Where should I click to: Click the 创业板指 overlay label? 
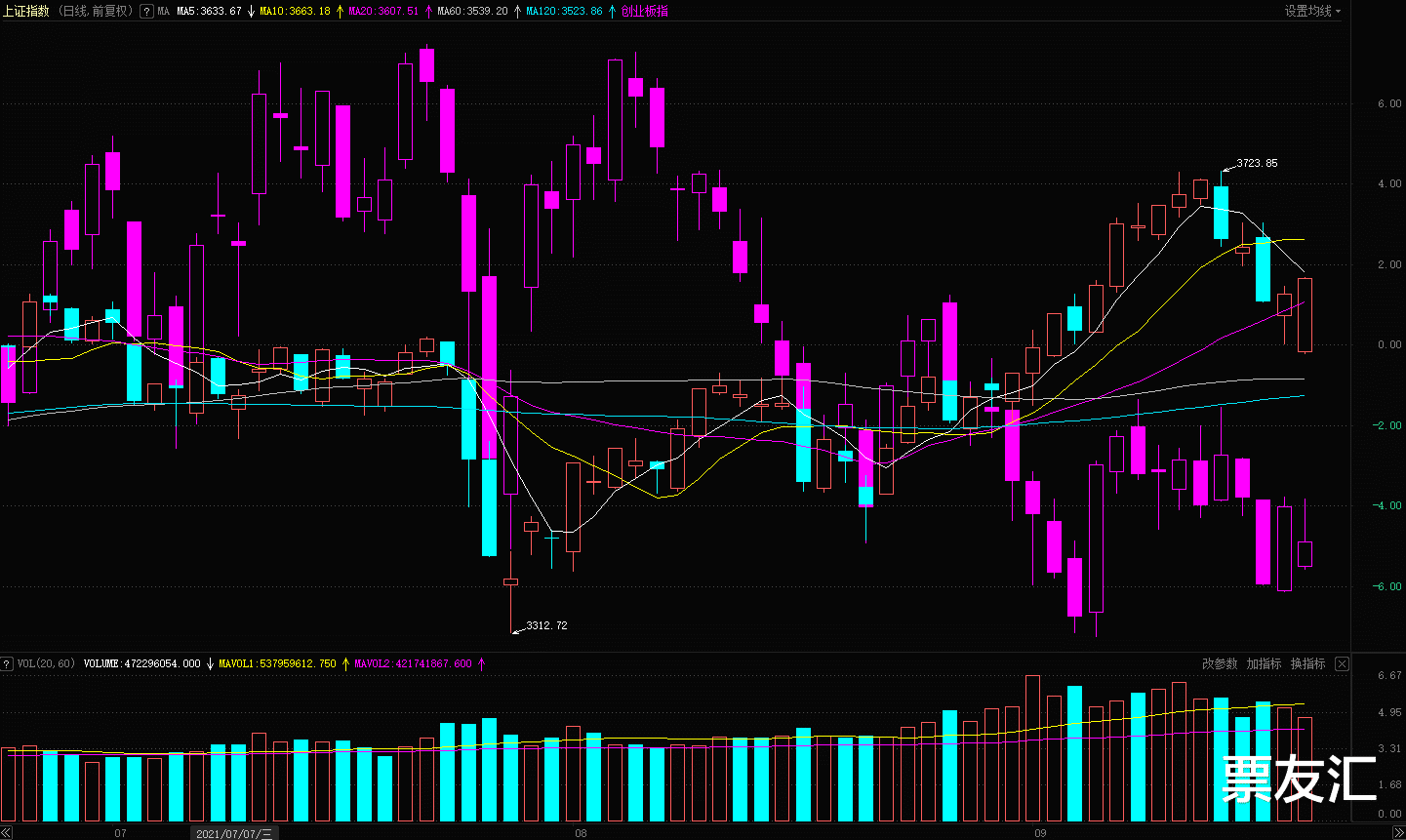click(645, 12)
